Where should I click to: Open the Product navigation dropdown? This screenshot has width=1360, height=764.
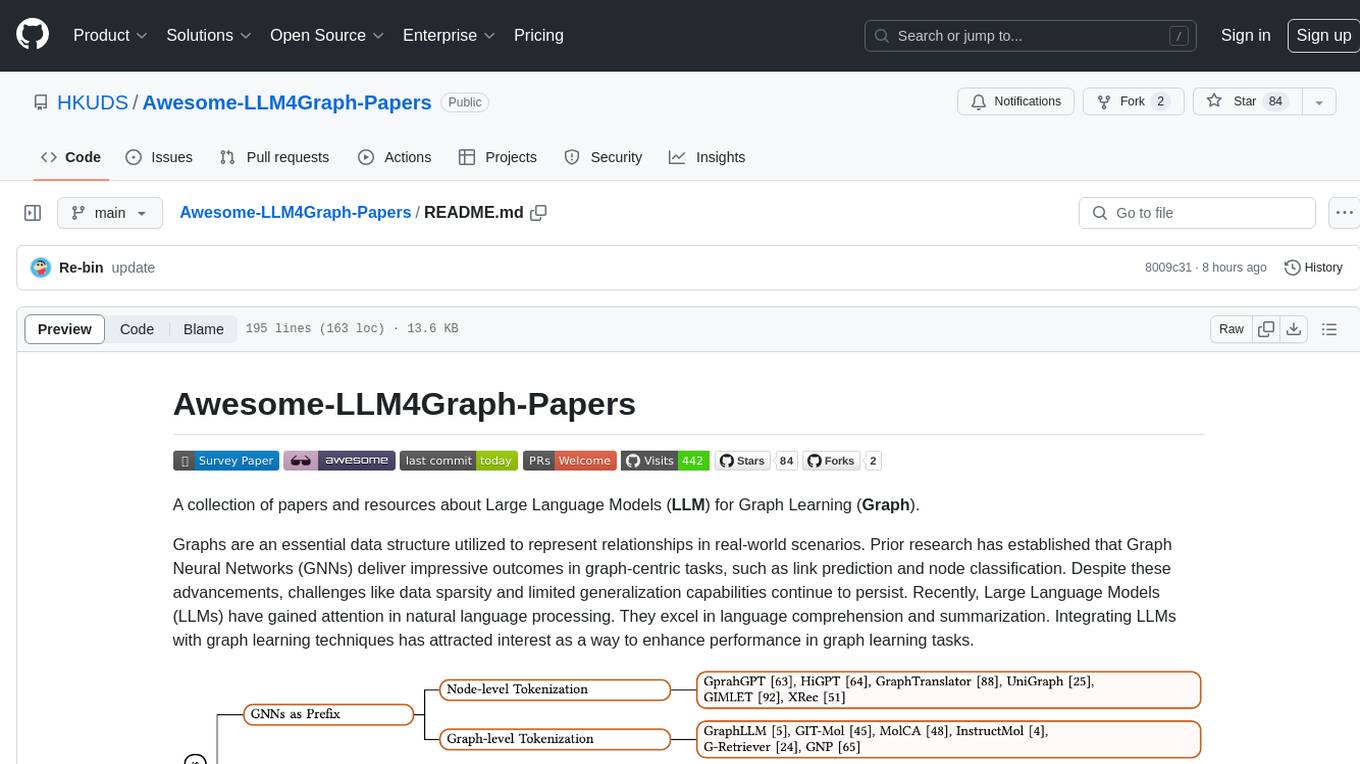pos(110,35)
